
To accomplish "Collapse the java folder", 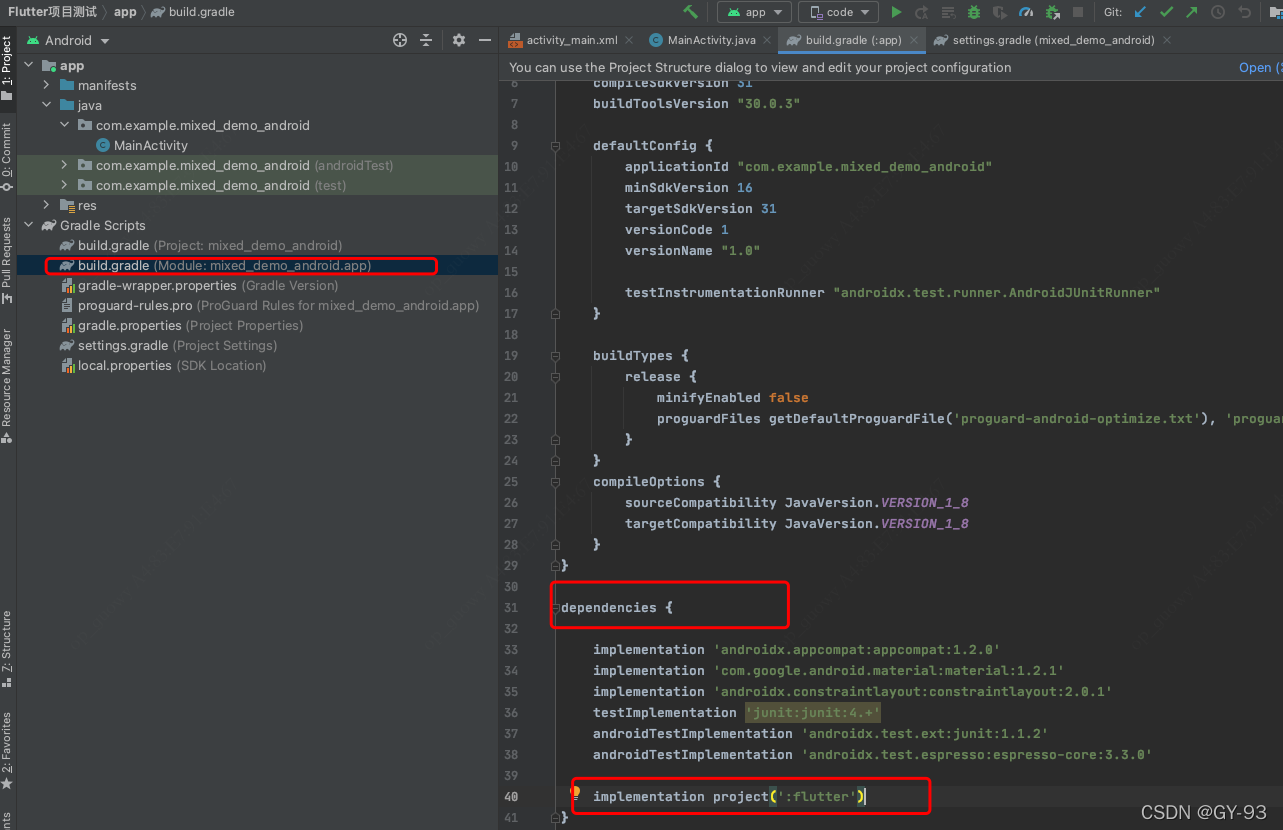I will (46, 105).
